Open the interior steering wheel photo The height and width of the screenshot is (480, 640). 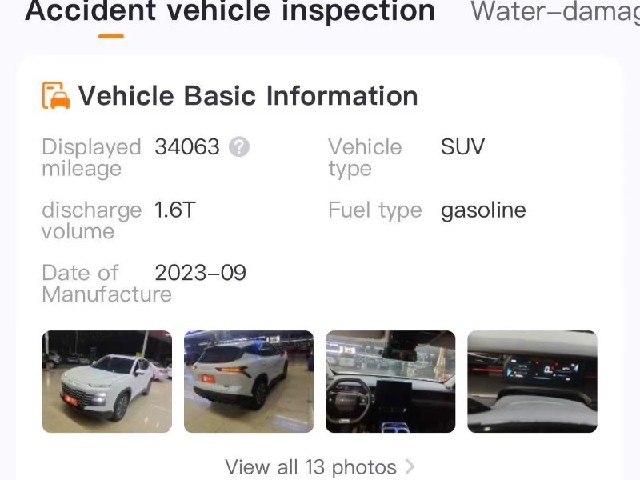tap(391, 381)
